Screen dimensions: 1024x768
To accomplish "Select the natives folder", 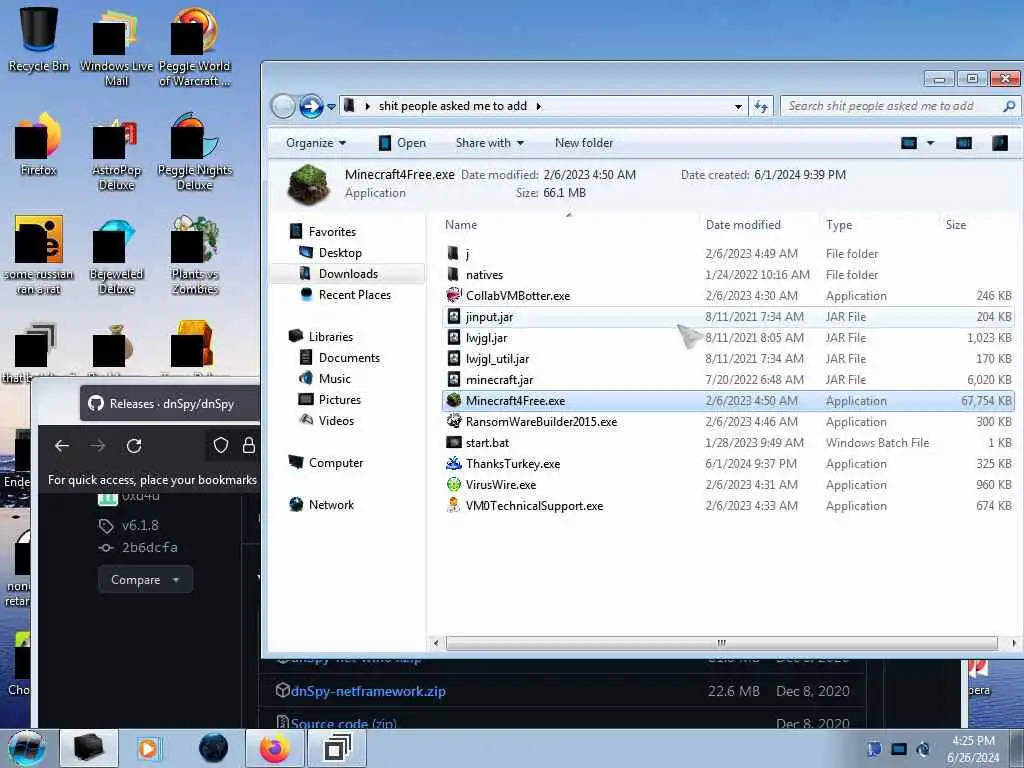I will pos(728,275).
